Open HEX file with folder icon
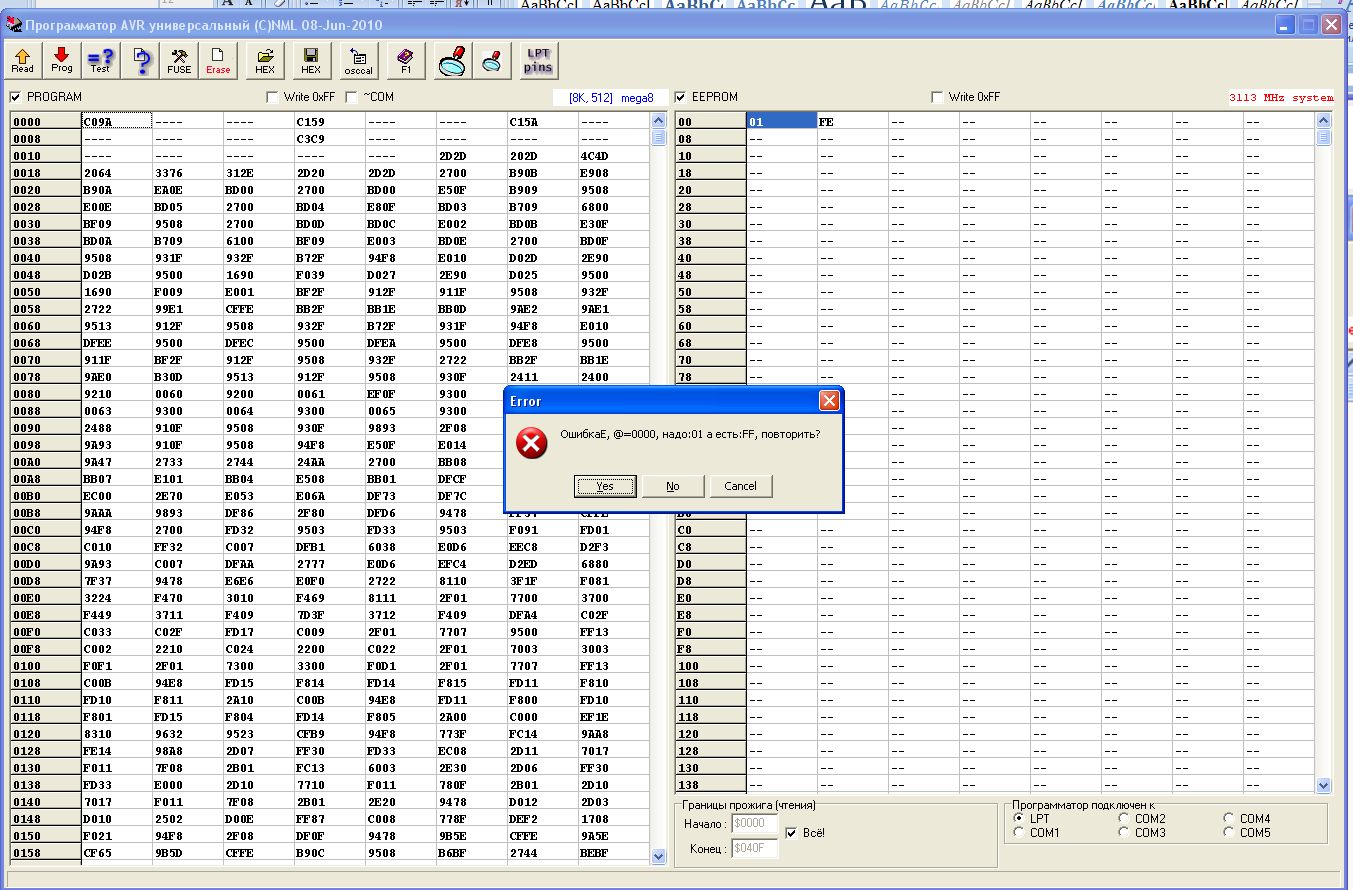This screenshot has width=1353, height=890. (x=265, y=61)
